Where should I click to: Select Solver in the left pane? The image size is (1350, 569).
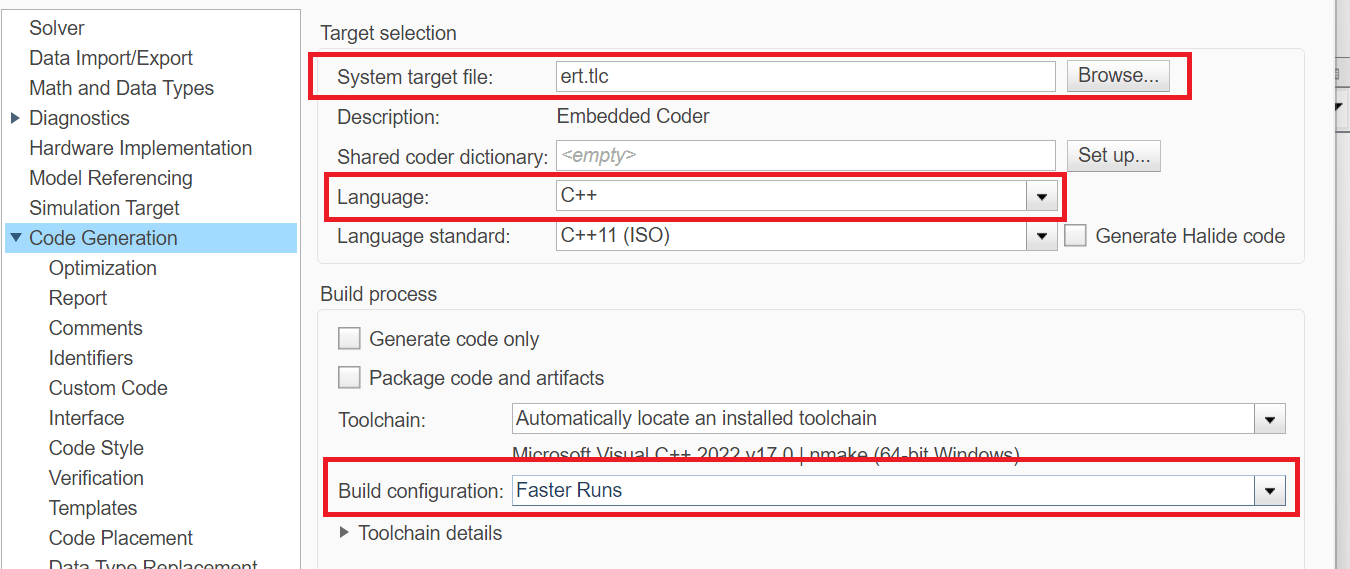click(57, 28)
